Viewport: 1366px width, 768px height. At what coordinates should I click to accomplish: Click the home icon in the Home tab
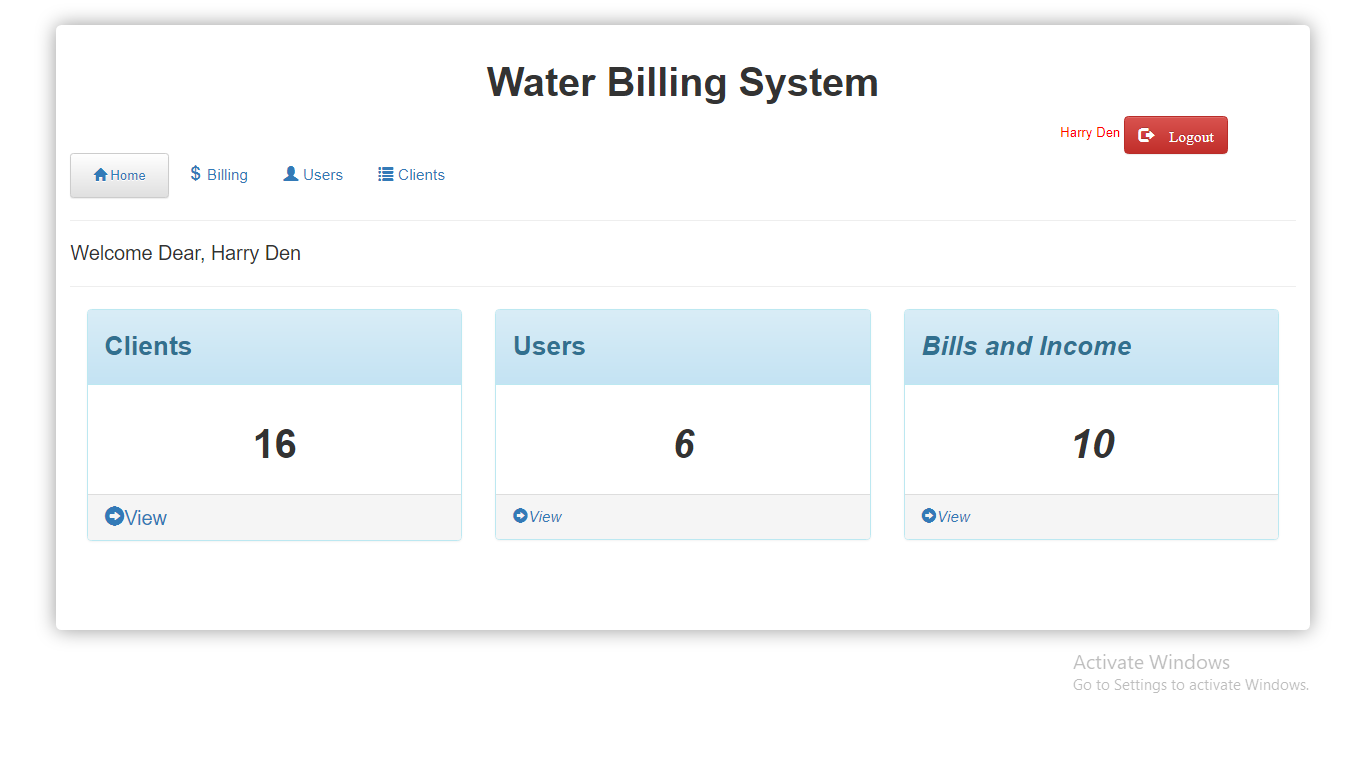click(99, 174)
